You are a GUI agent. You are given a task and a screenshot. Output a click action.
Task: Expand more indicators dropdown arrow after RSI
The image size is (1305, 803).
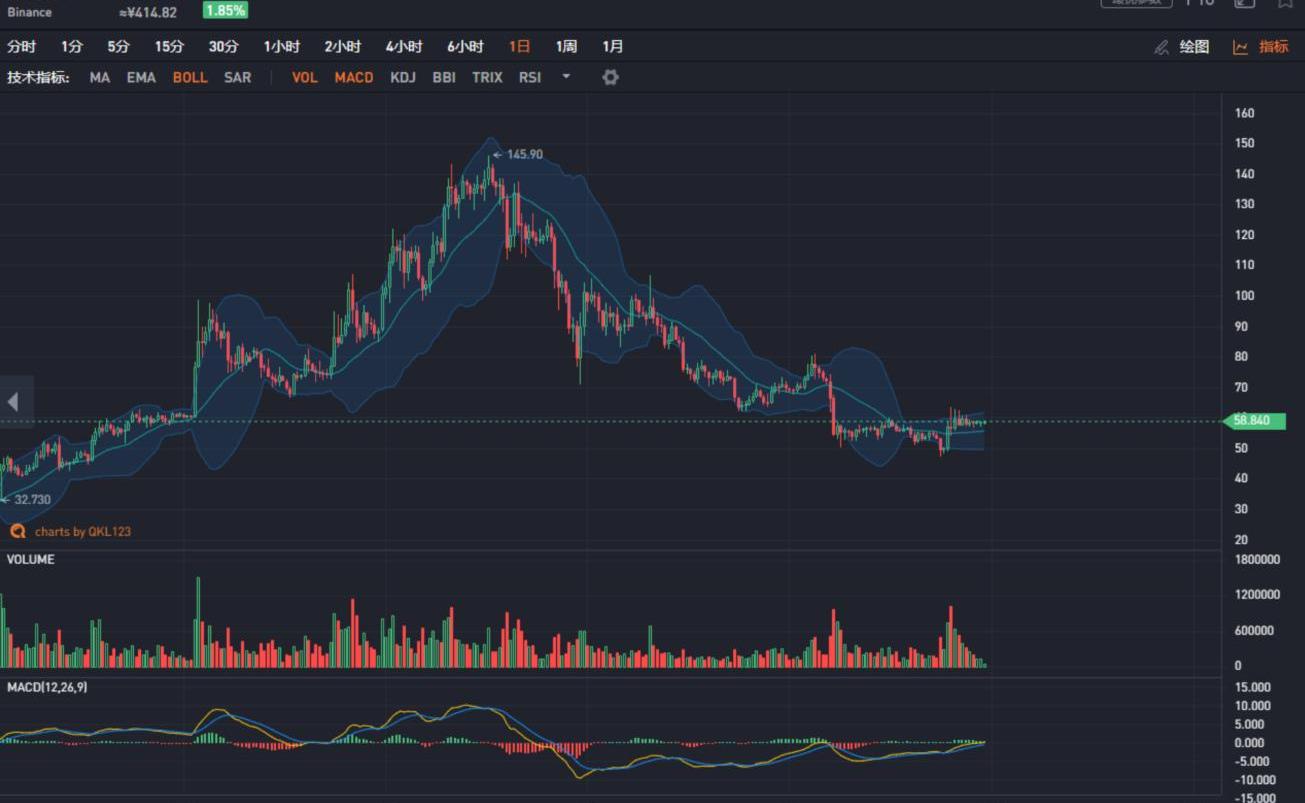pyautogui.click(x=566, y=77)
